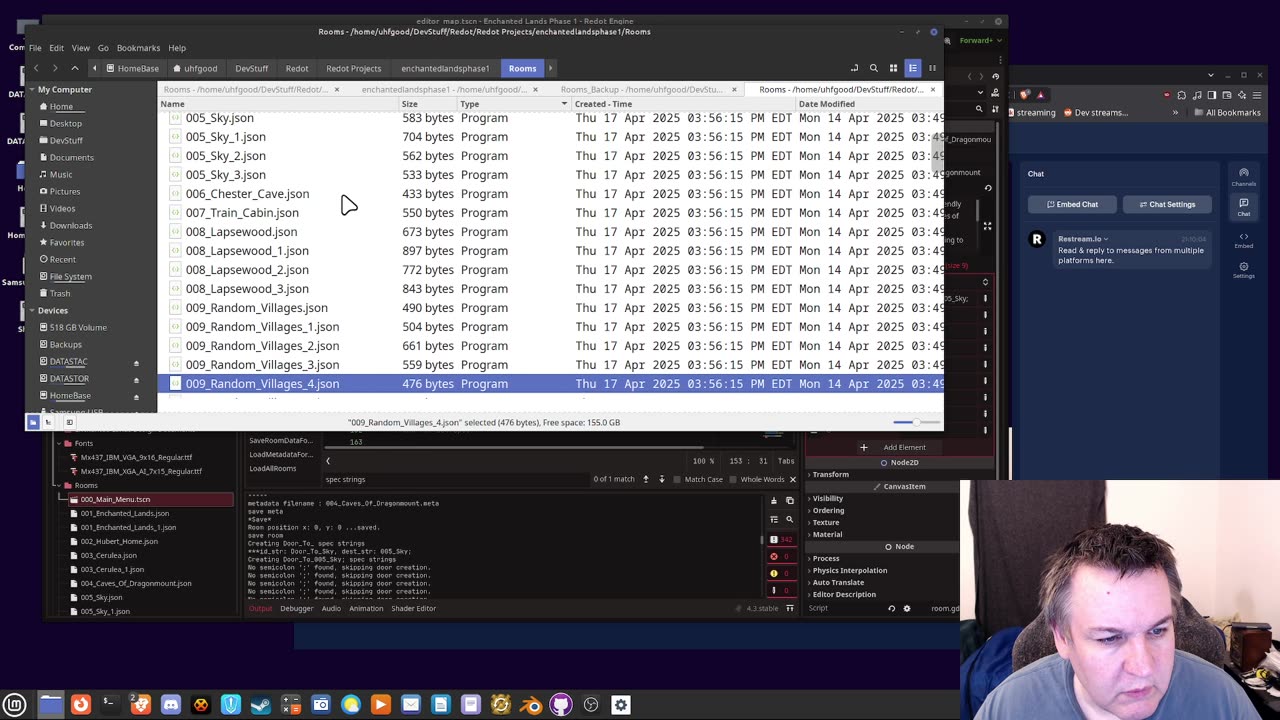Viewport: 1280px width, 720px height.
Task: Click the Redot Projects path bar button
Action: tap(353, 68)
